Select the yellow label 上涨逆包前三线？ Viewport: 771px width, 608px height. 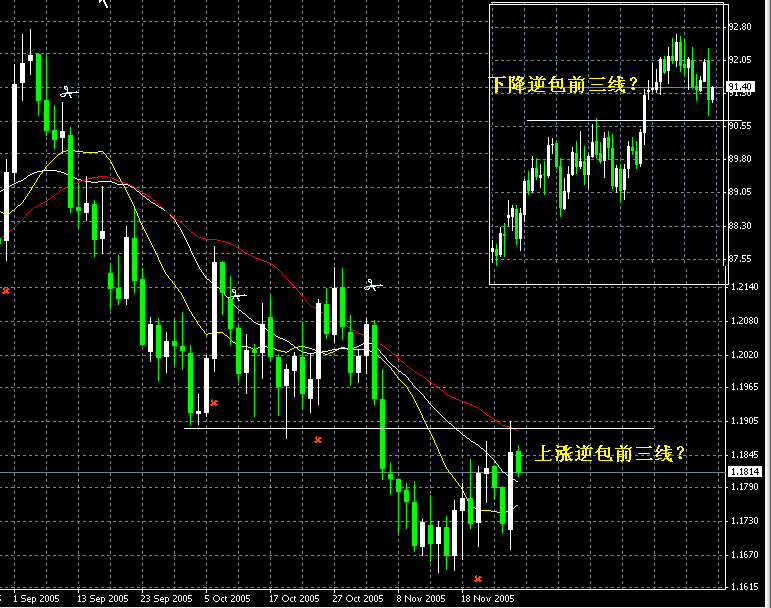click(x=610, y=453)
